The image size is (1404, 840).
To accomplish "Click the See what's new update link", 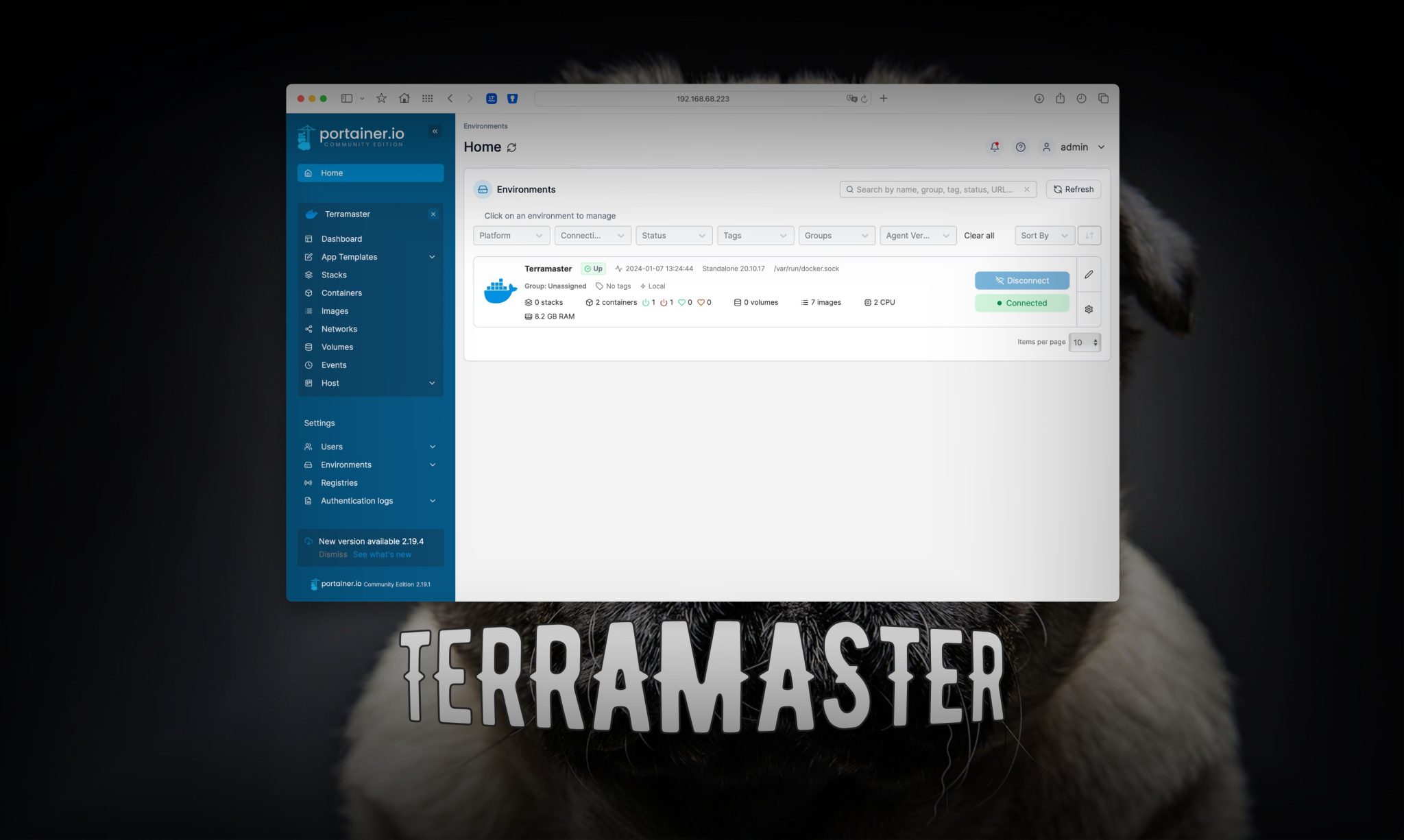I will (x=382, y=555).
